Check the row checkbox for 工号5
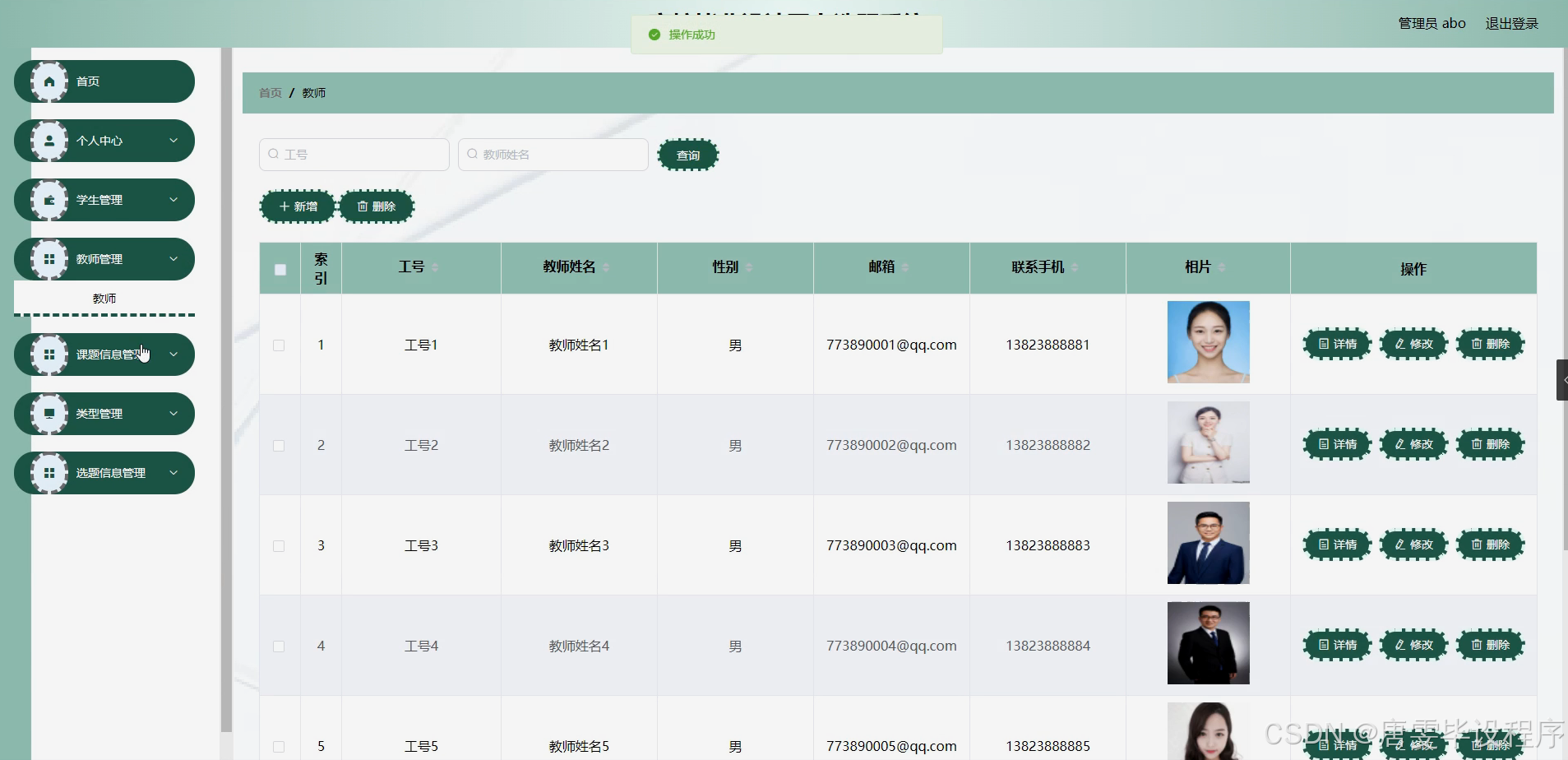 (279, 747)
